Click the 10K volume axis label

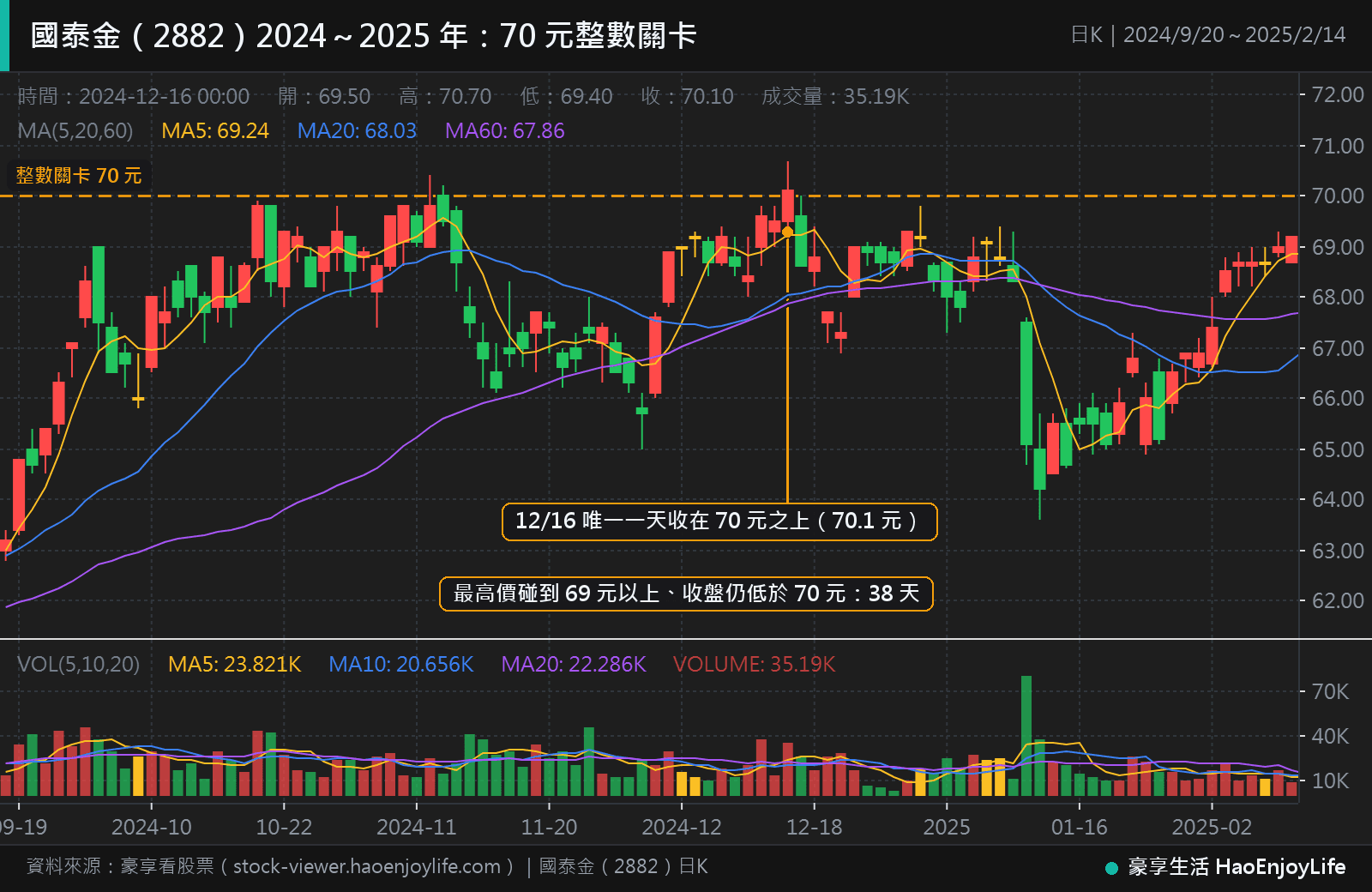click(x=1331, y=780)
